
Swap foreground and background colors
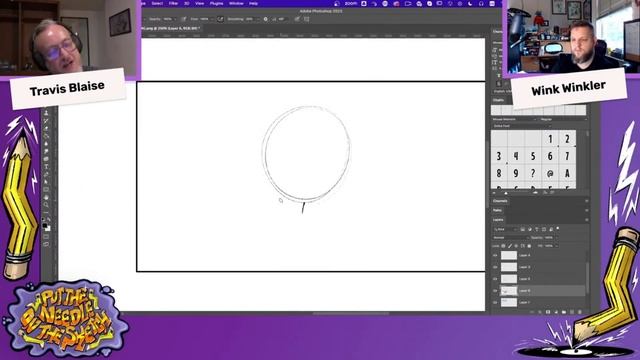coord(49,220)
